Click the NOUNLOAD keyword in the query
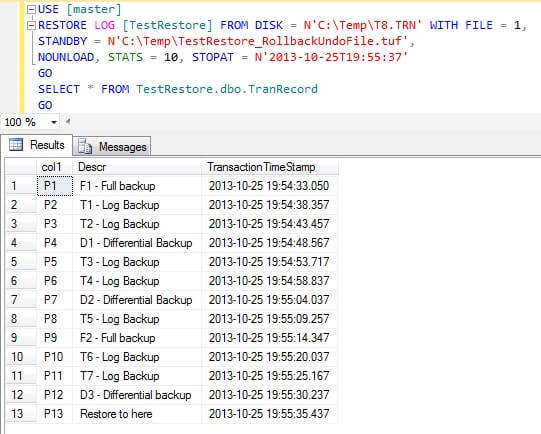The height and width of the screenshot is (434, 541). 66,57
